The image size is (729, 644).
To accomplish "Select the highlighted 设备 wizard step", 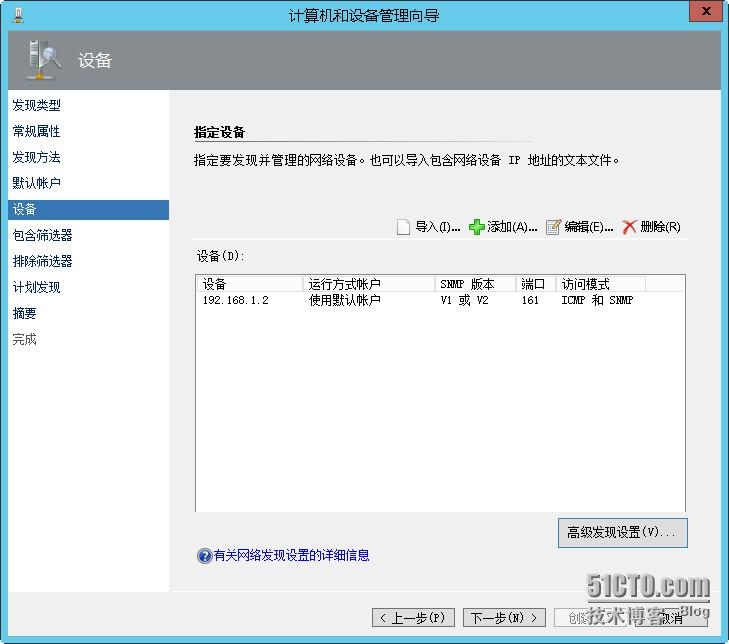I will coord(88,210).
